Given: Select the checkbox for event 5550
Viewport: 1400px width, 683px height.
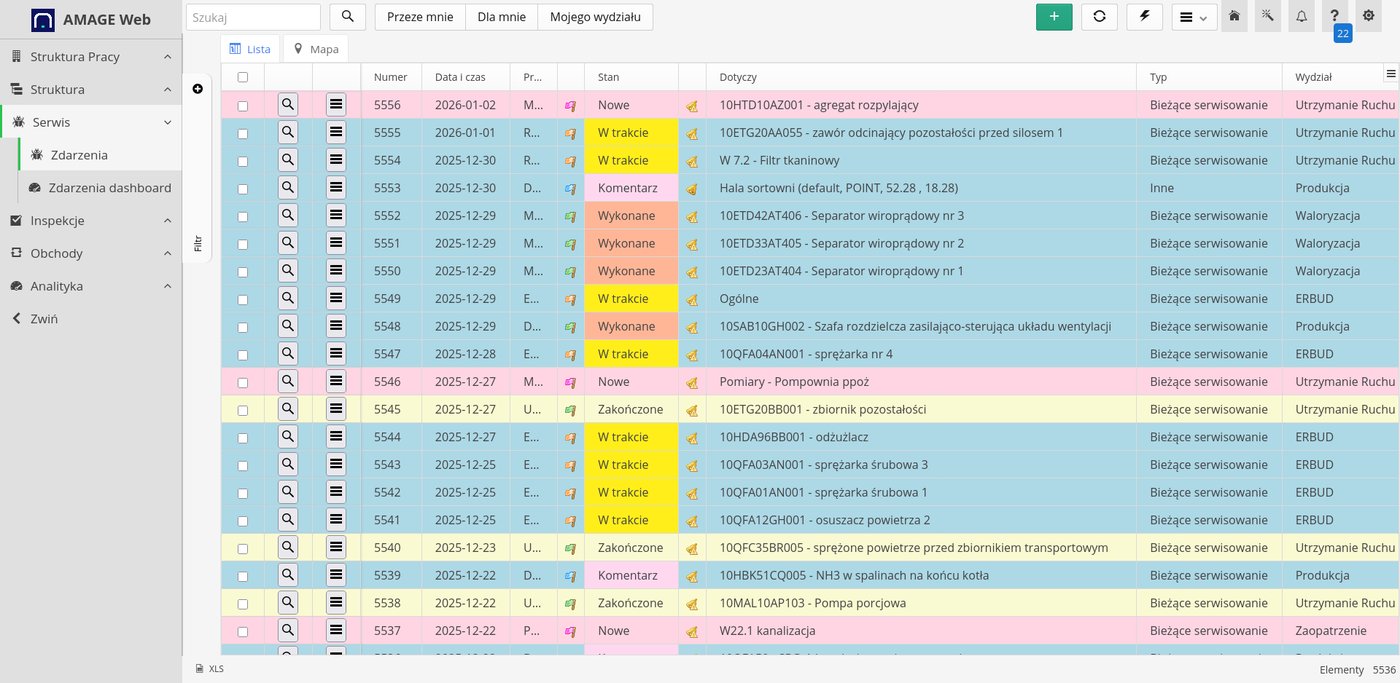Looking at the screenshot, I should [242, 271].
